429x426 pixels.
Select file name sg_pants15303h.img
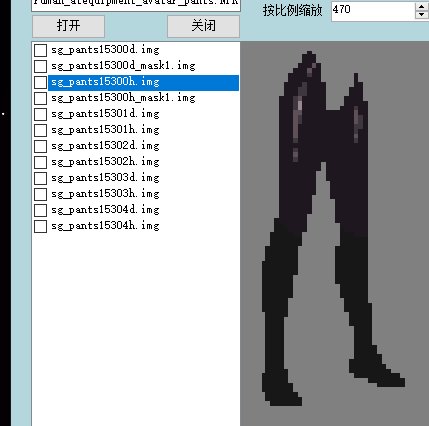105,194
